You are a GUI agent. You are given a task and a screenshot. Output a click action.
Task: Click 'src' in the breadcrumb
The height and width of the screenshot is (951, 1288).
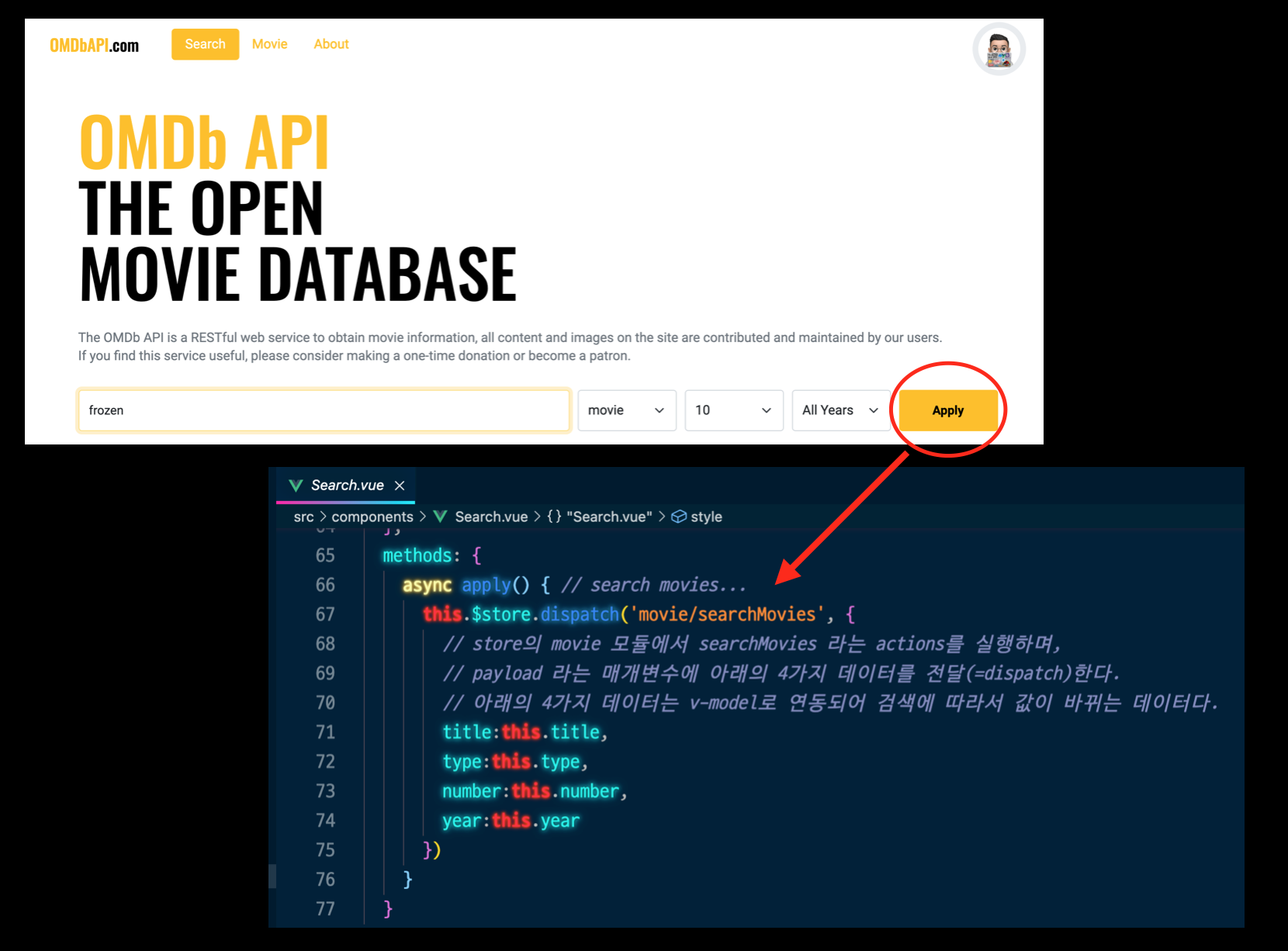click(303, 517)
